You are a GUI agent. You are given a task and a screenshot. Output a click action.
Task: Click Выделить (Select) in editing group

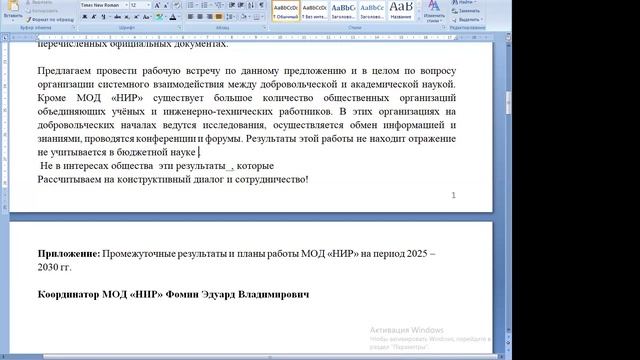(x=467, y=19)
